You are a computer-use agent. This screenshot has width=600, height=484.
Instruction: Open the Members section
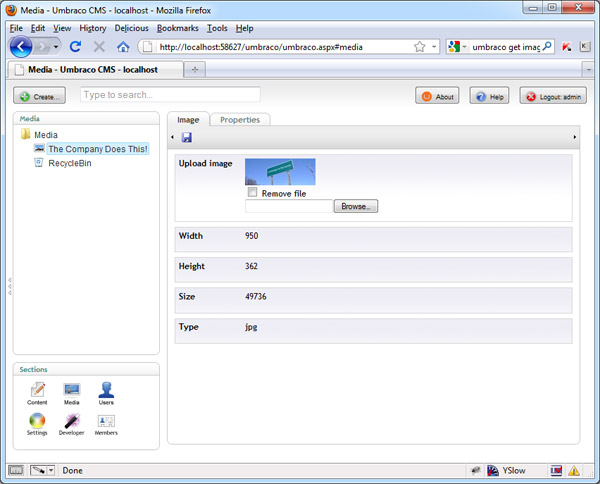pyautogui.click(x=106, y=424)
